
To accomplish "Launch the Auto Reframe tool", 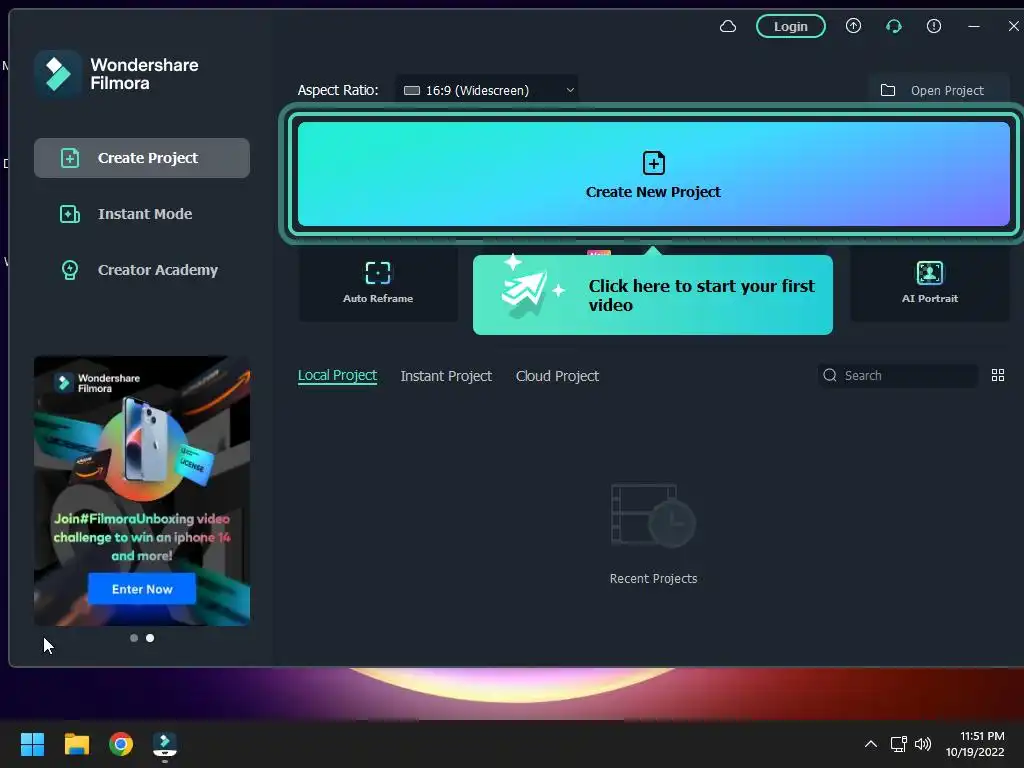I will click(377, 283).
